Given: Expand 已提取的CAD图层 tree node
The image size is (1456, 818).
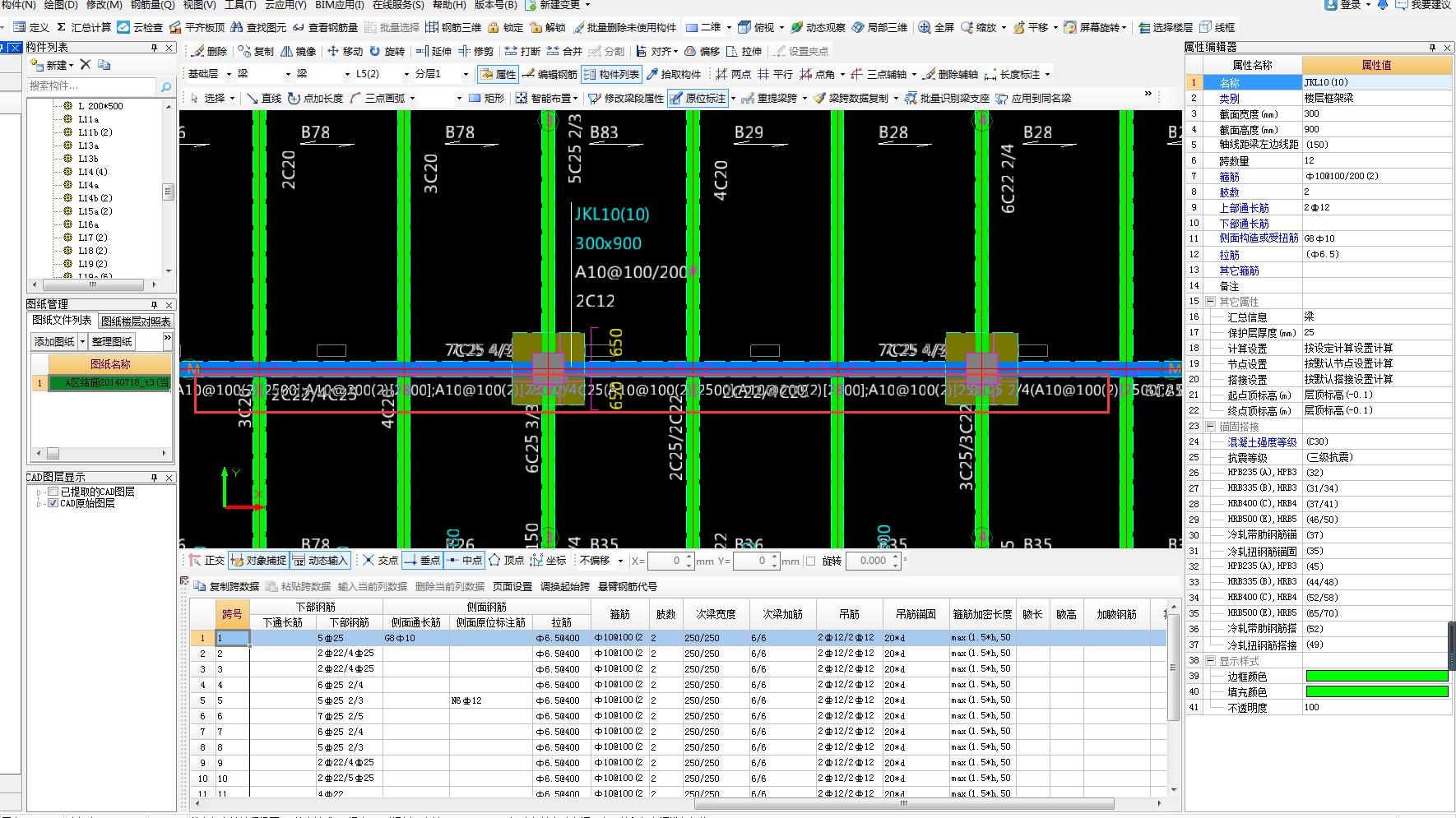Looking at the screenshot, I should [x=39, y=492].
